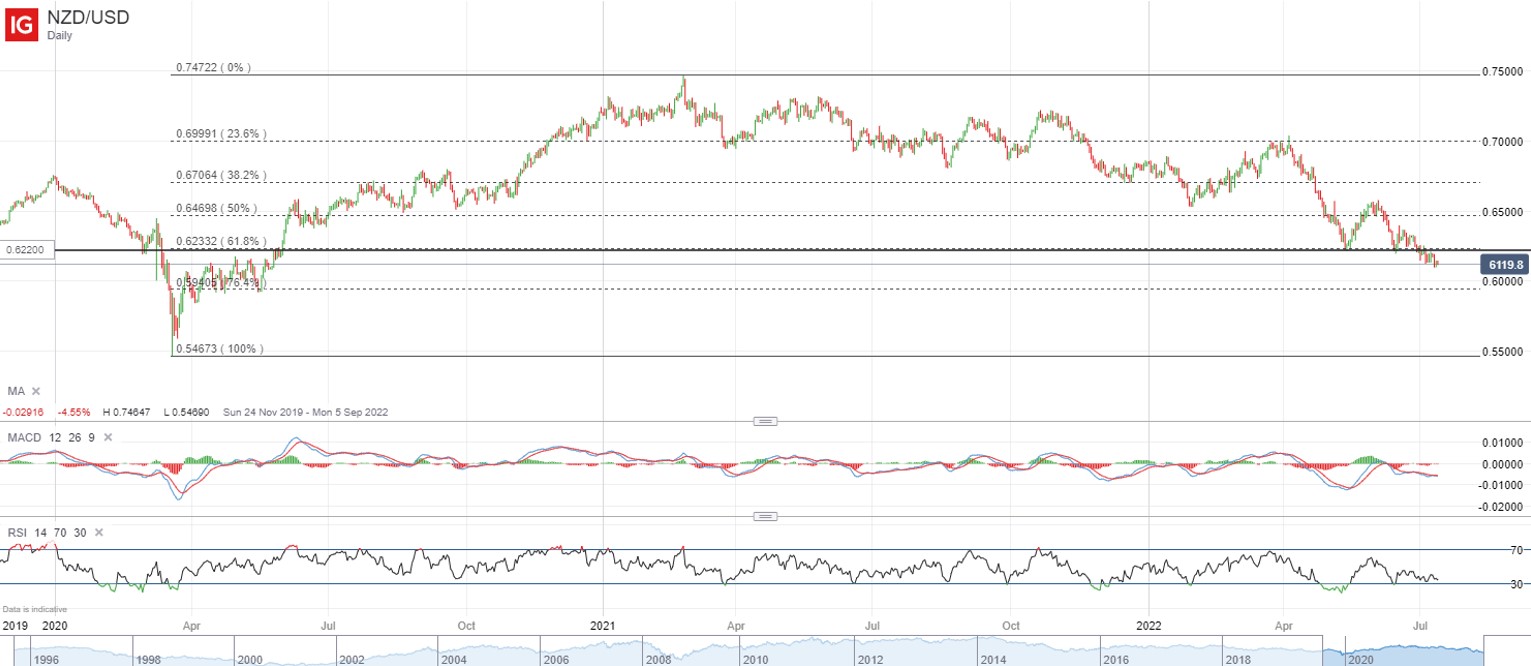Click the 6119.8 current price tag
Viewport: 1531px width, 666px height.
tap(1504, 265)
